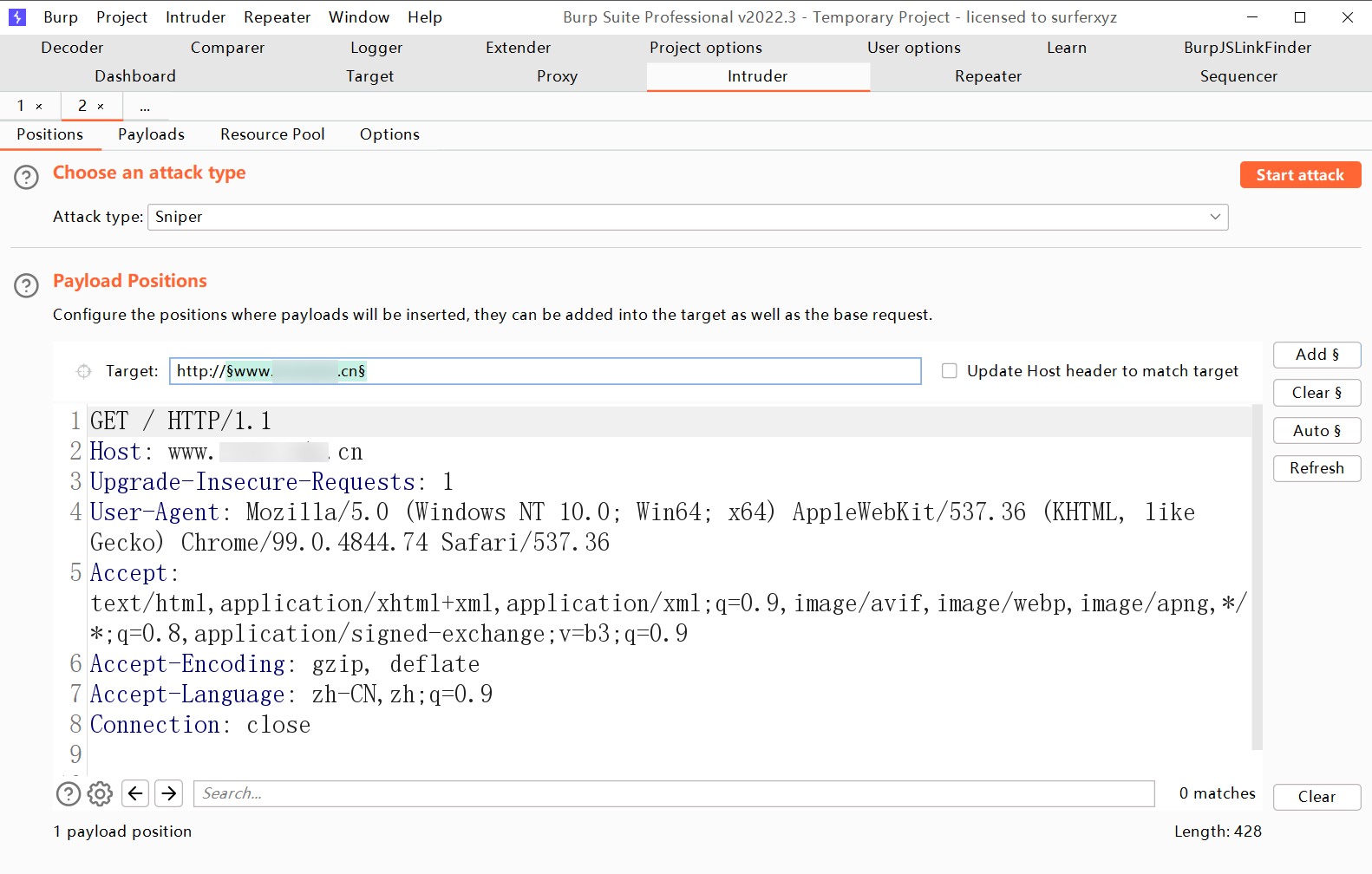Switch to the Decoder tab
Viewport: 1372px width, 874px height.
[72, 48]
